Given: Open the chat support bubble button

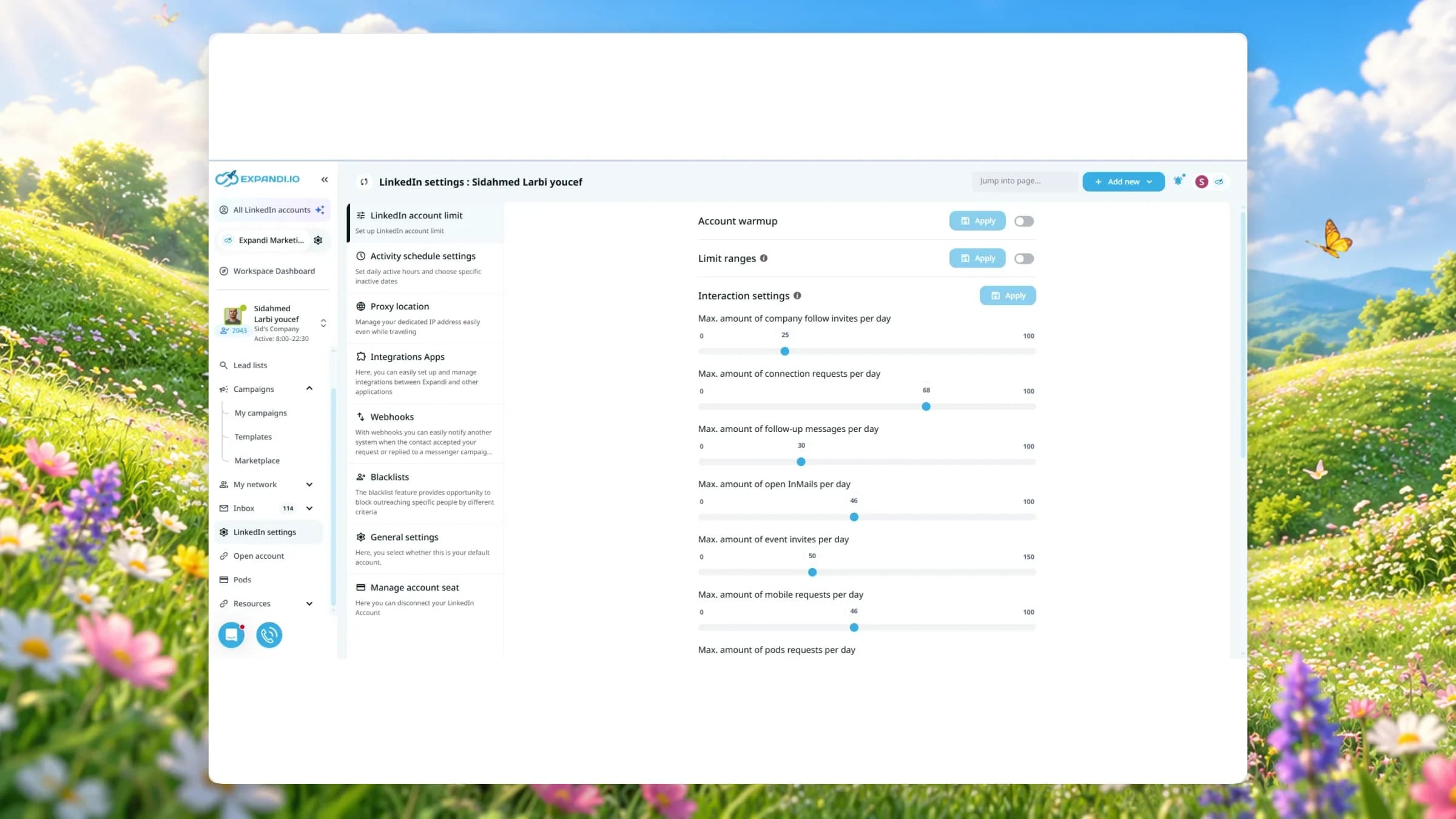Looking at the screenshot, I should [x=231, y=635].
